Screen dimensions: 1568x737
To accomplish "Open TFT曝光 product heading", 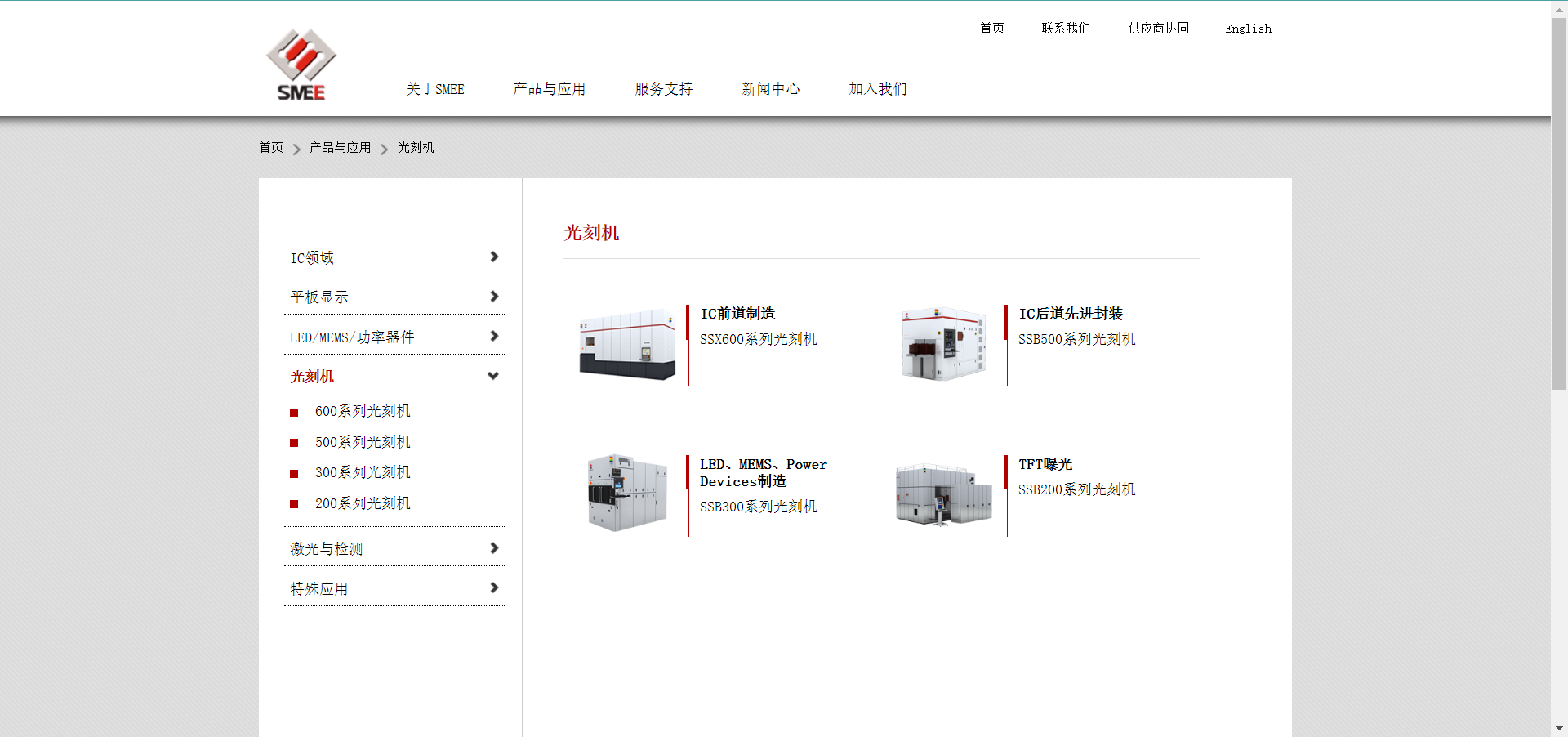I will click(x=1045, y=464).
